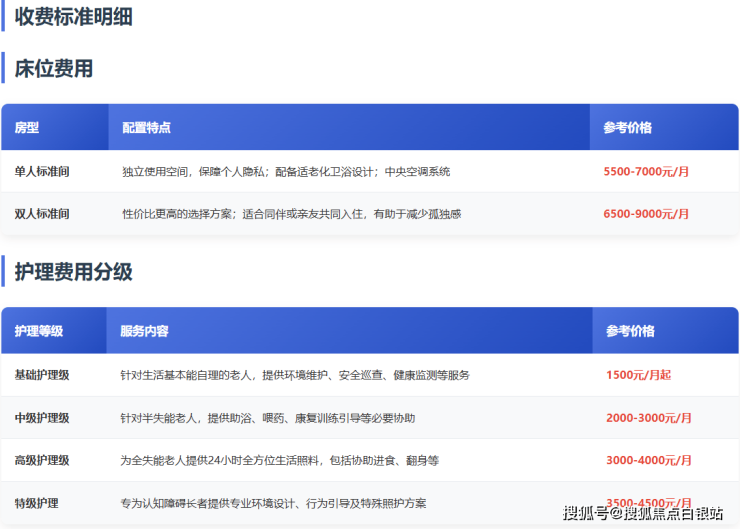Select the 特级护理 care level row
740x529 pixels.
click(36, 503)
